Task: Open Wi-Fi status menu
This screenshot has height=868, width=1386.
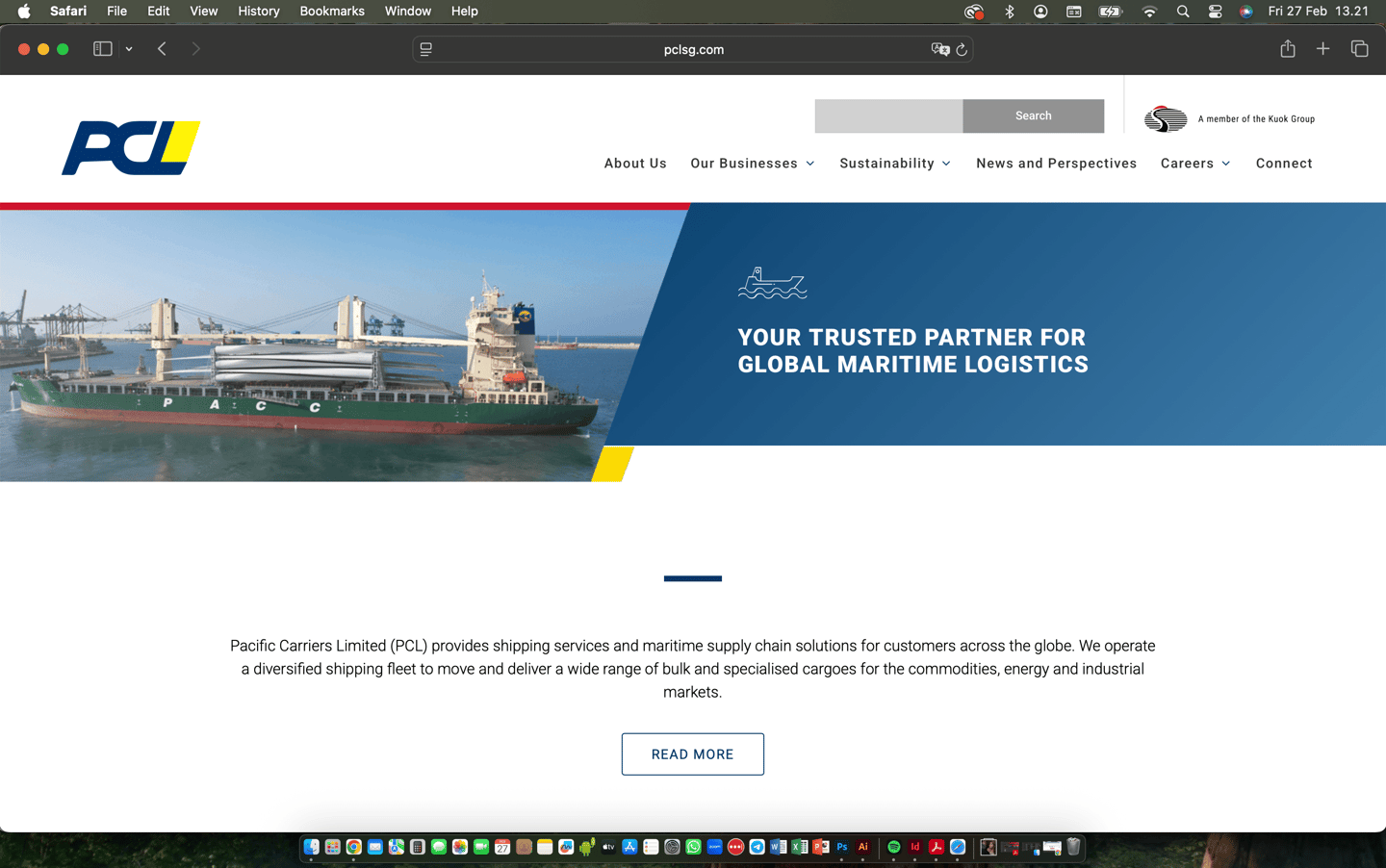Action: [x=1149, y=12]
